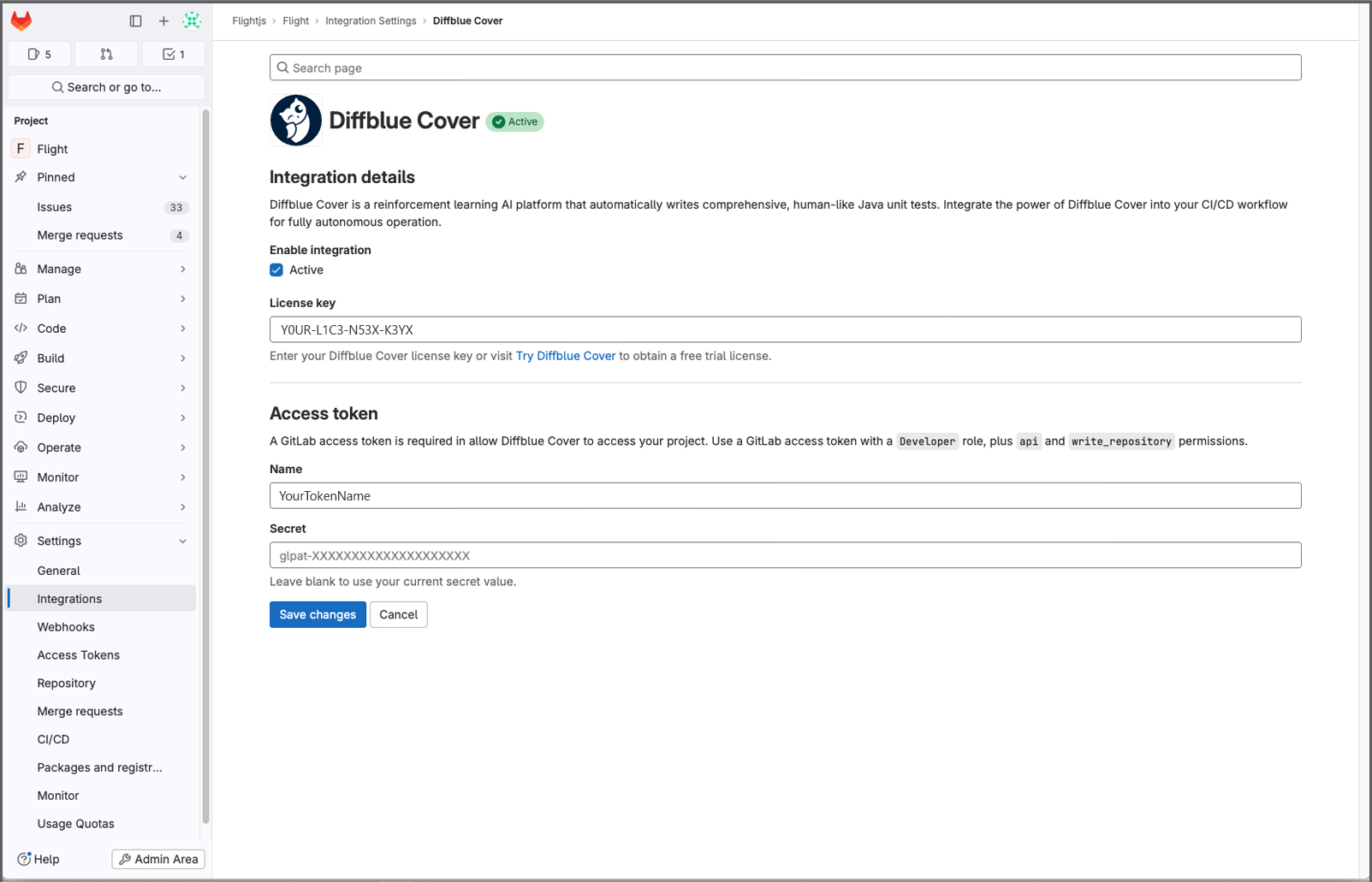Focus the License key input field
The height and width of the screenshot is (882, 1372).
[x=786, y=329]
